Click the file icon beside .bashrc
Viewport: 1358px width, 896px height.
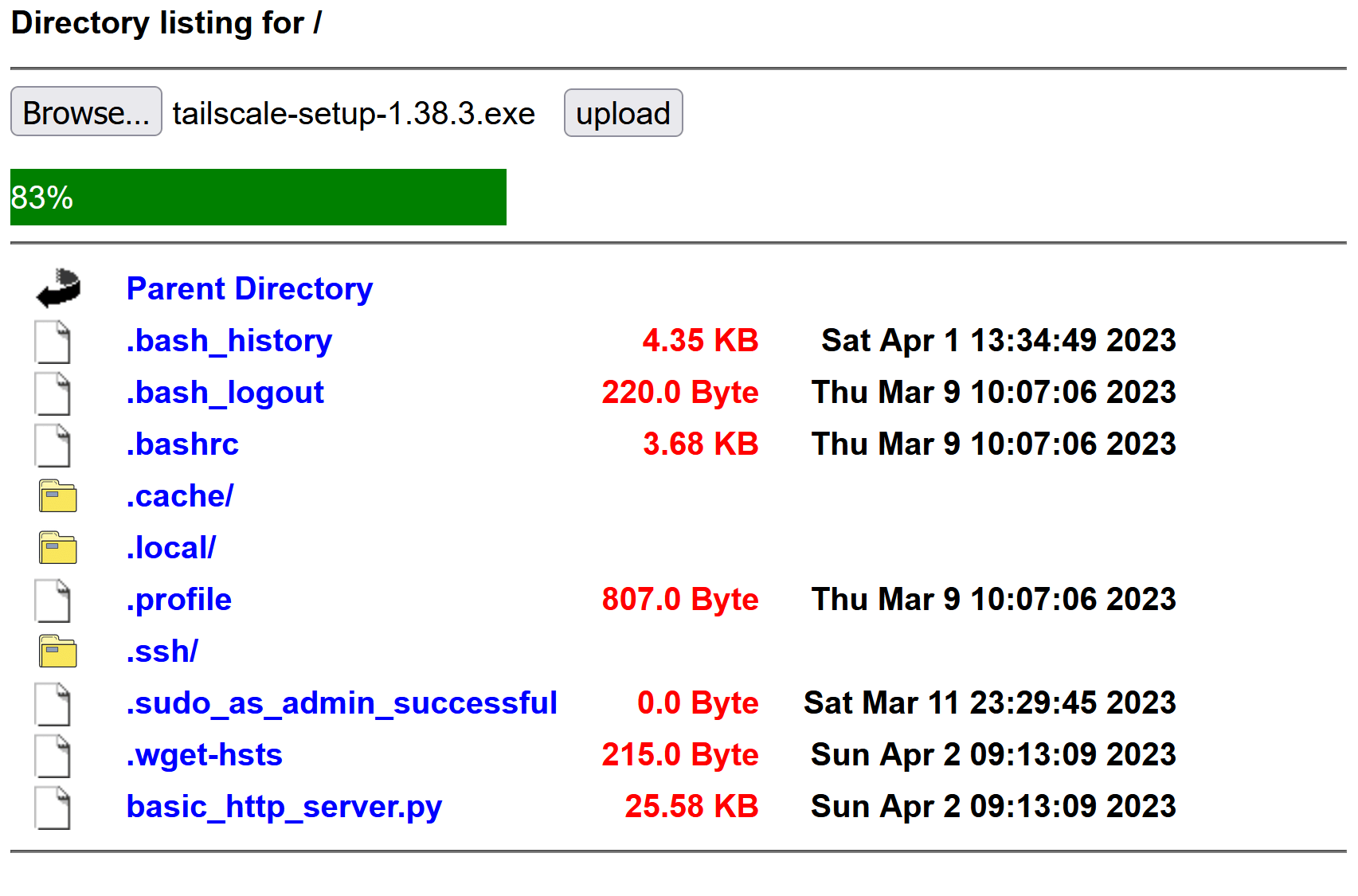(x=53, y=444)
